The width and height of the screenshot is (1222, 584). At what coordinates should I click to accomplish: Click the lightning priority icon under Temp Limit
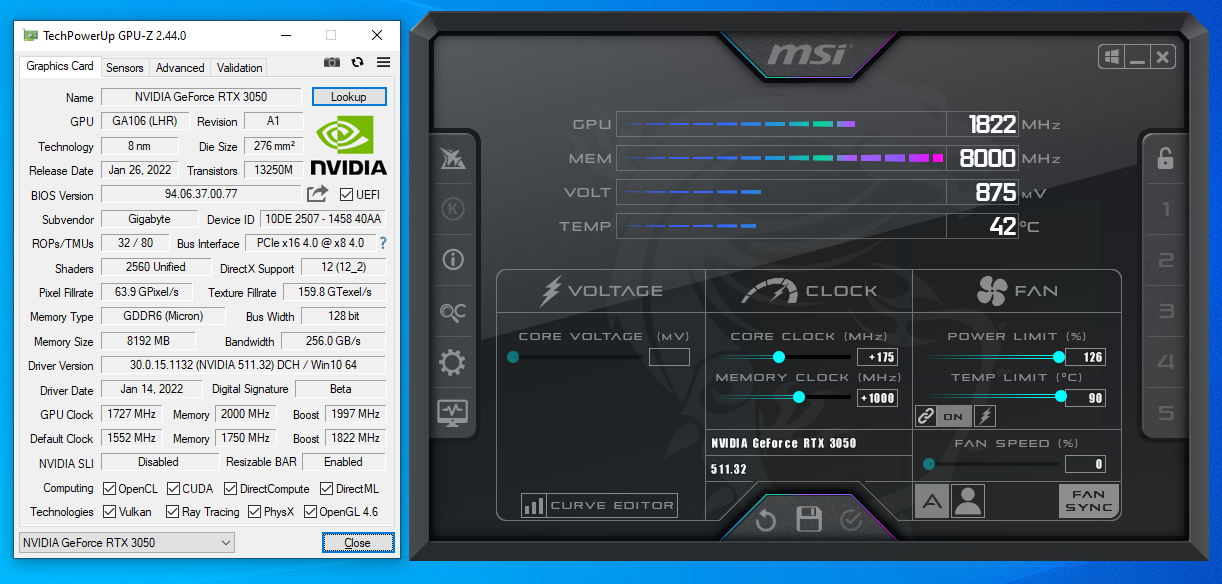click(985, 416)
